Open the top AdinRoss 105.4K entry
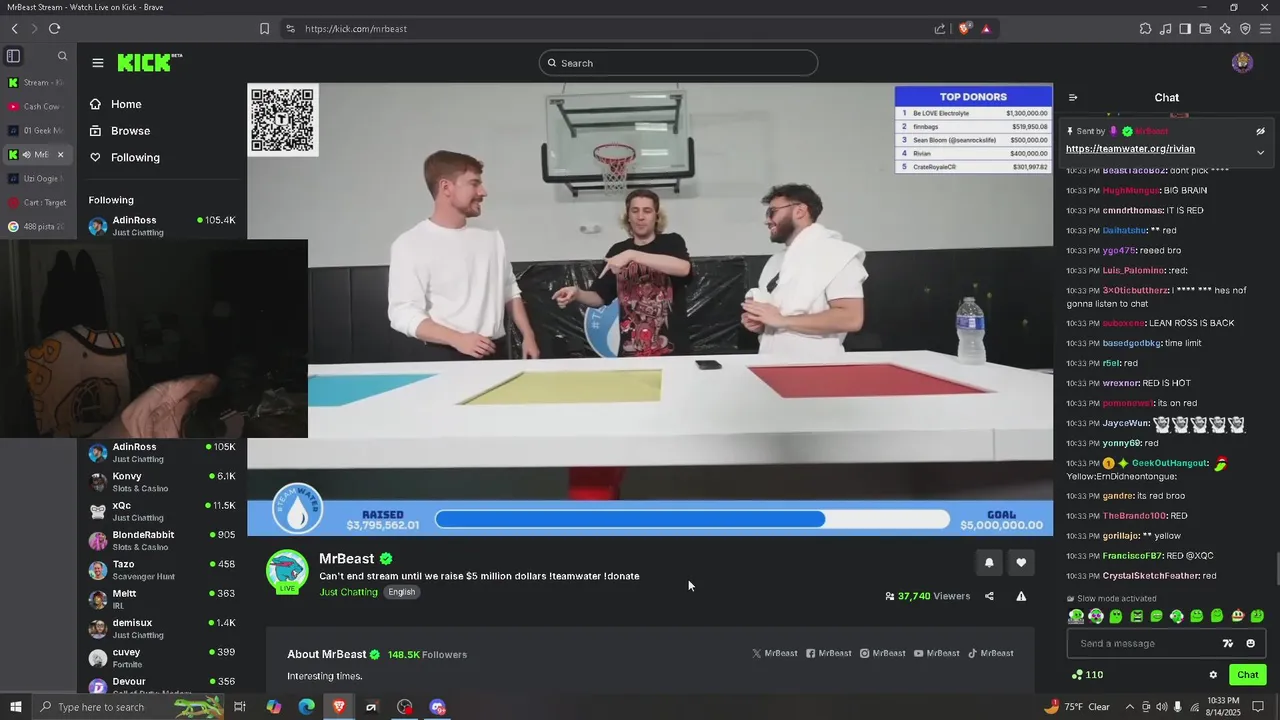The width and height of the screenshot is (1280, 720). click(162, 226)
